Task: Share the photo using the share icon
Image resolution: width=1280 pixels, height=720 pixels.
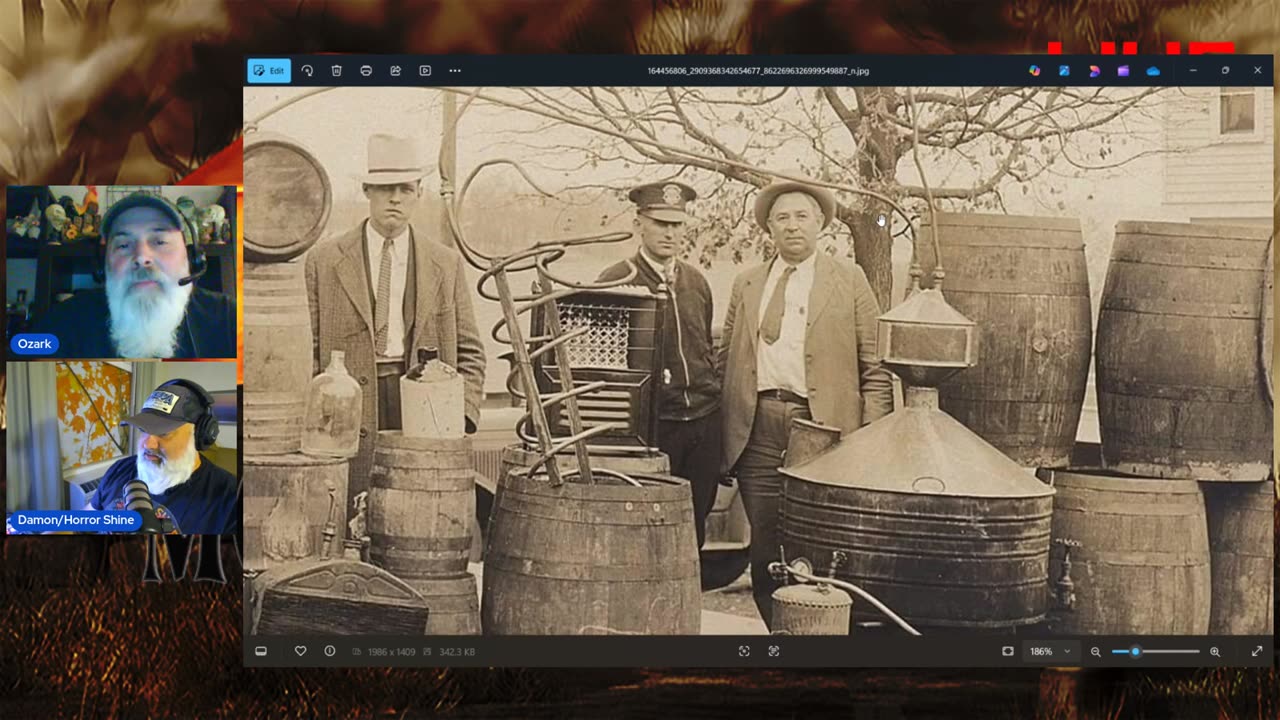Action: pyautogui.click(x=396, y=71)
